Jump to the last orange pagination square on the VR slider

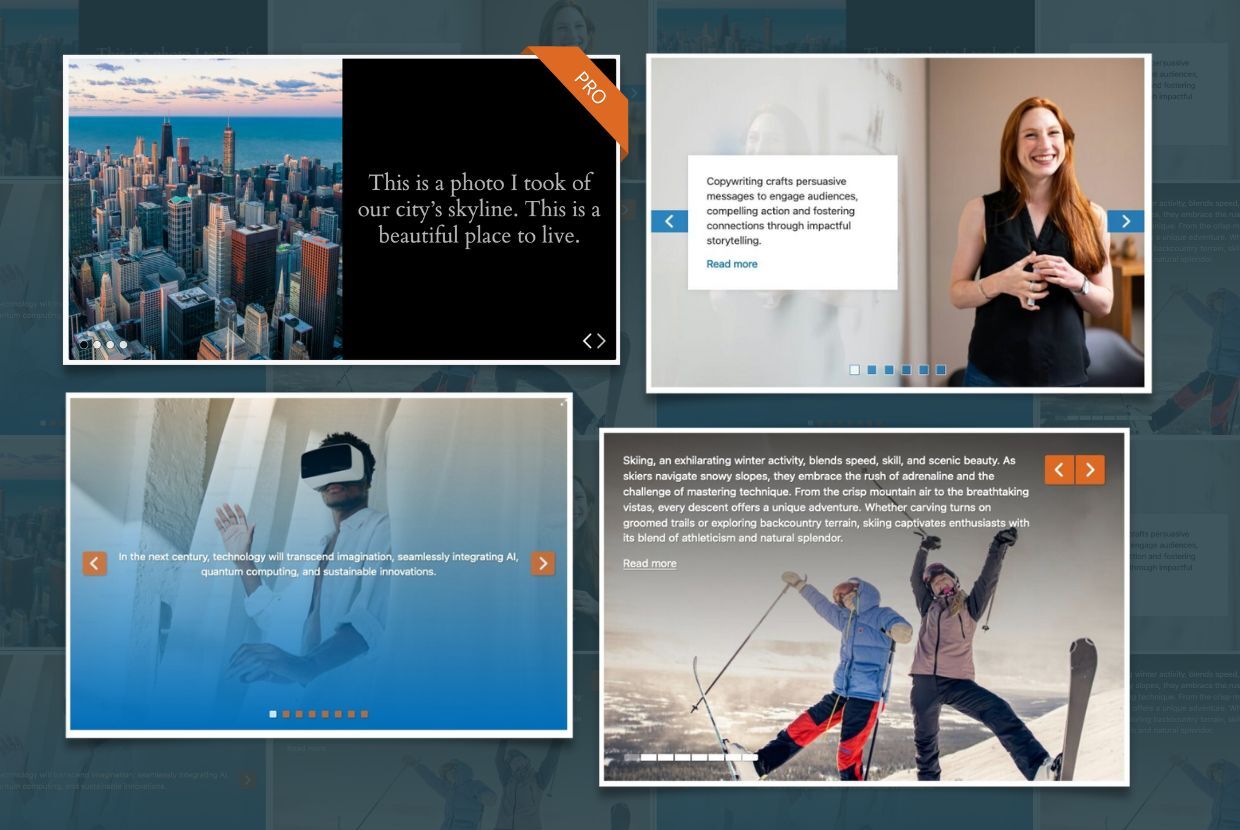tap(364, 714)
